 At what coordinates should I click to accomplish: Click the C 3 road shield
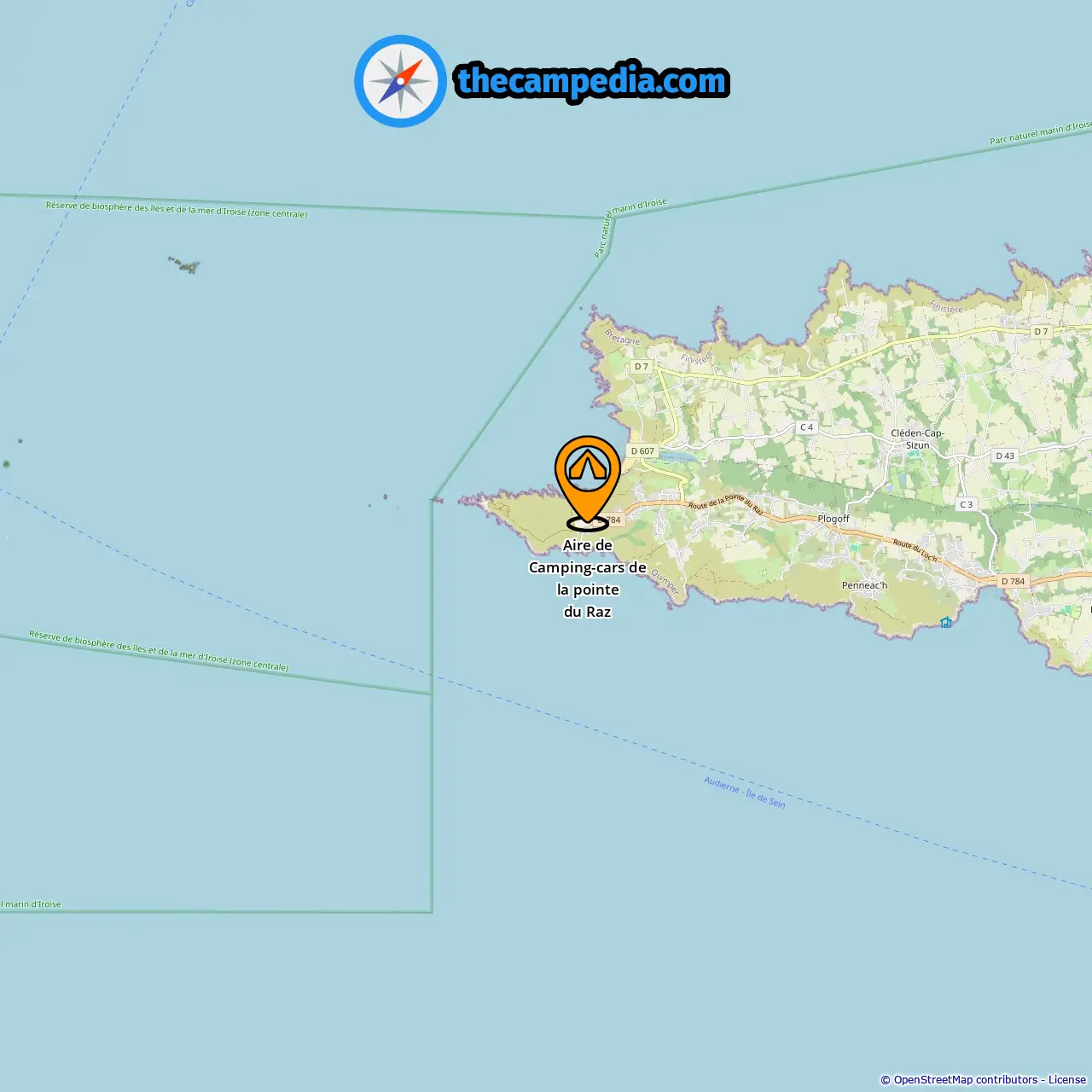[966, 504]
